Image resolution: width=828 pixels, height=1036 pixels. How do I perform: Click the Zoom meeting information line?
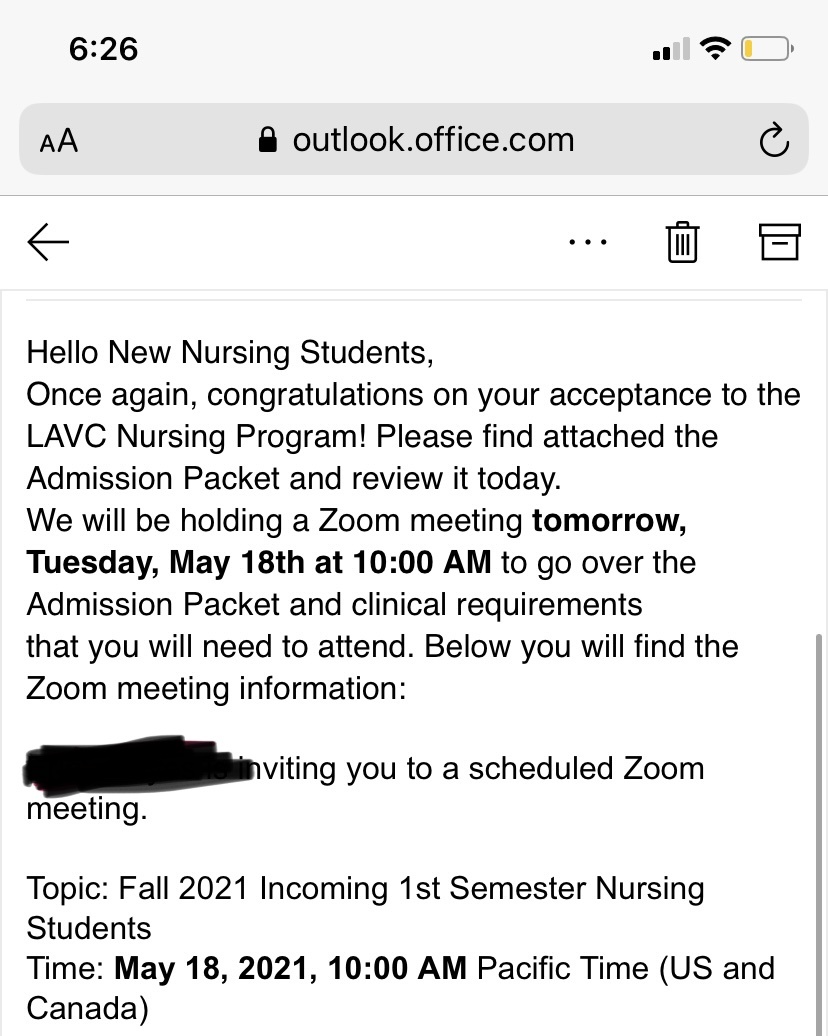216,688
